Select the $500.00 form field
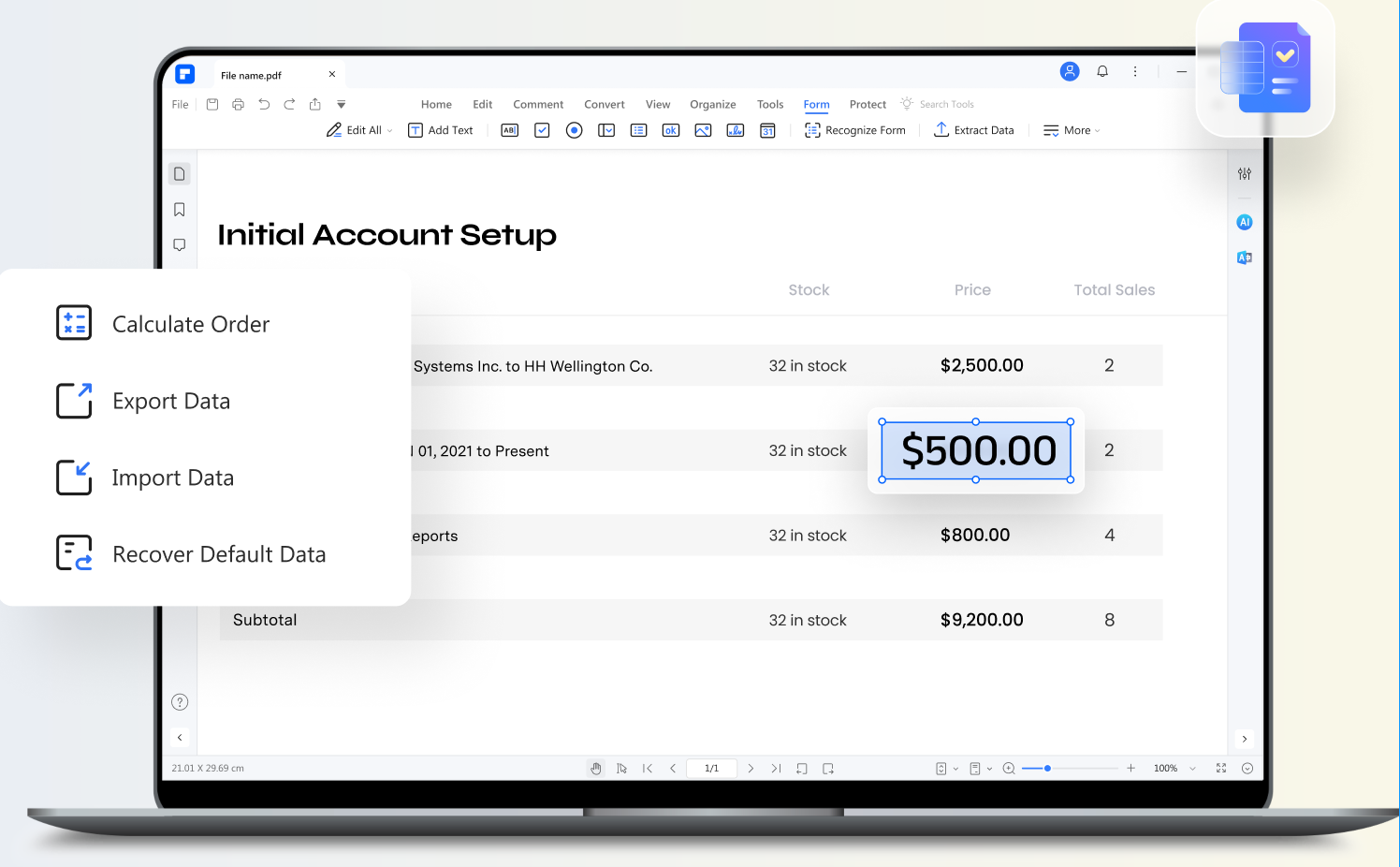This screenshot has height=867, width=1400. click(x=976, y=450)
